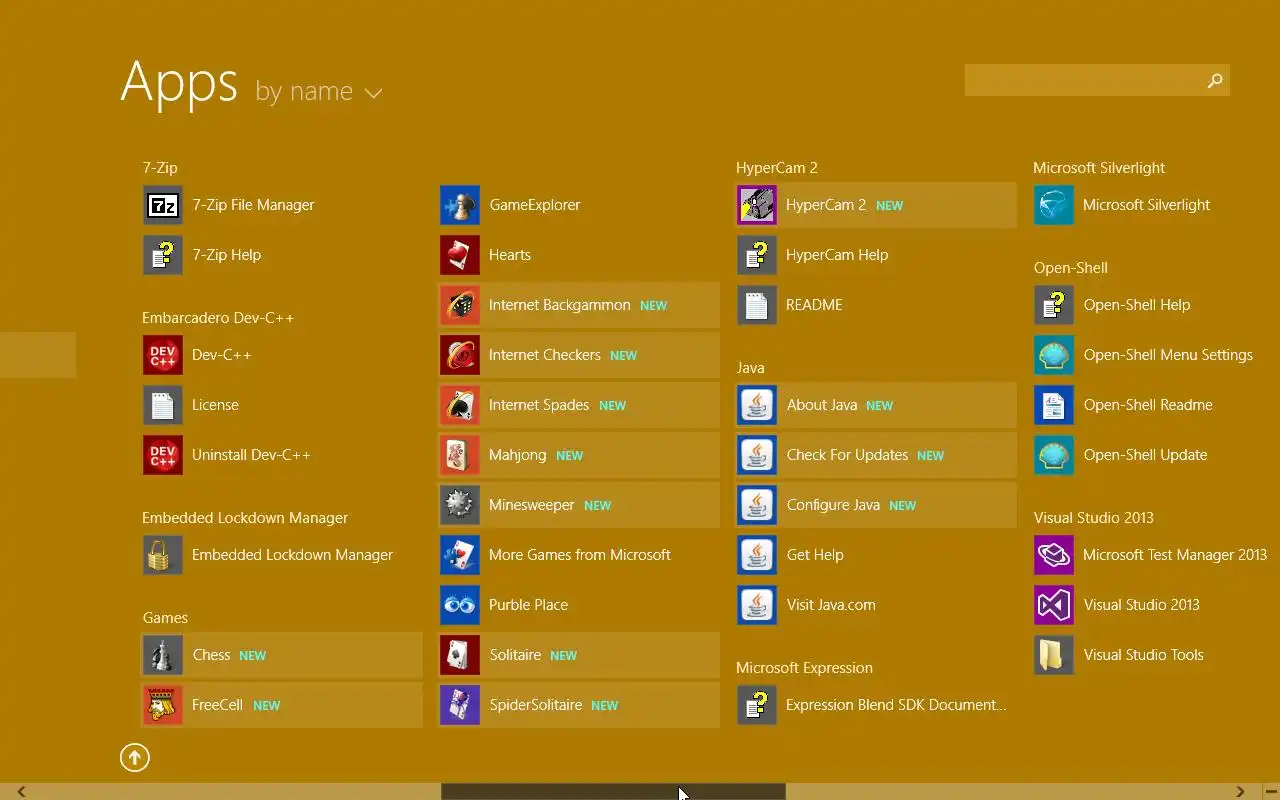
Task: Launch 7-Zip Help icon
Action: point(163,255)
